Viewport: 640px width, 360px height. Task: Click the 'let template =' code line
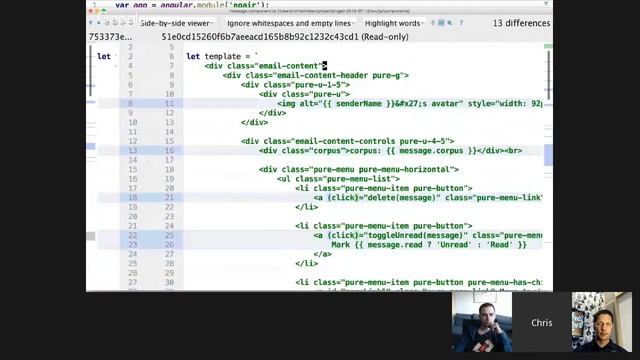222,56
